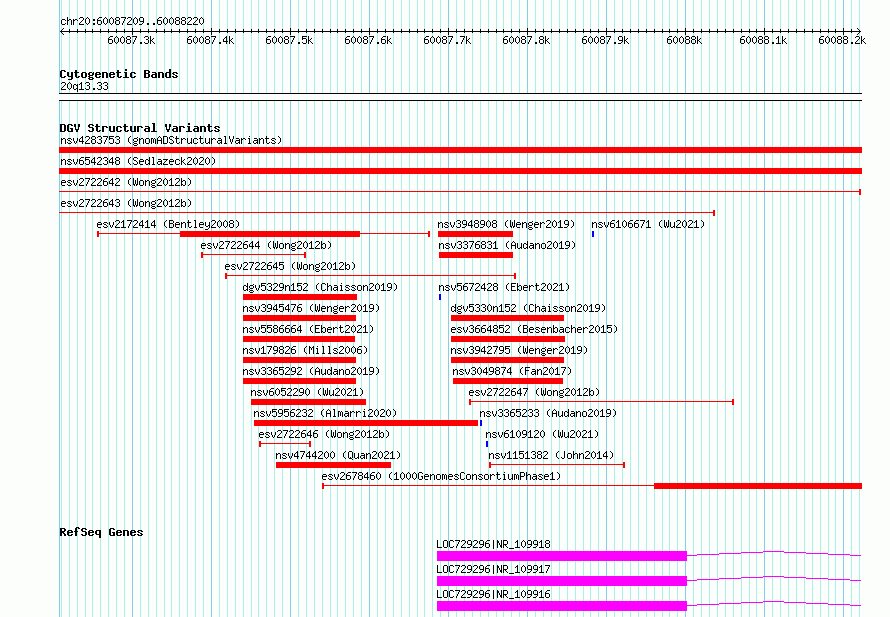Click the nsv4283753 gnomADStructuralVariants label
This screenshot has height=617, width=890.
click(171, 140)
